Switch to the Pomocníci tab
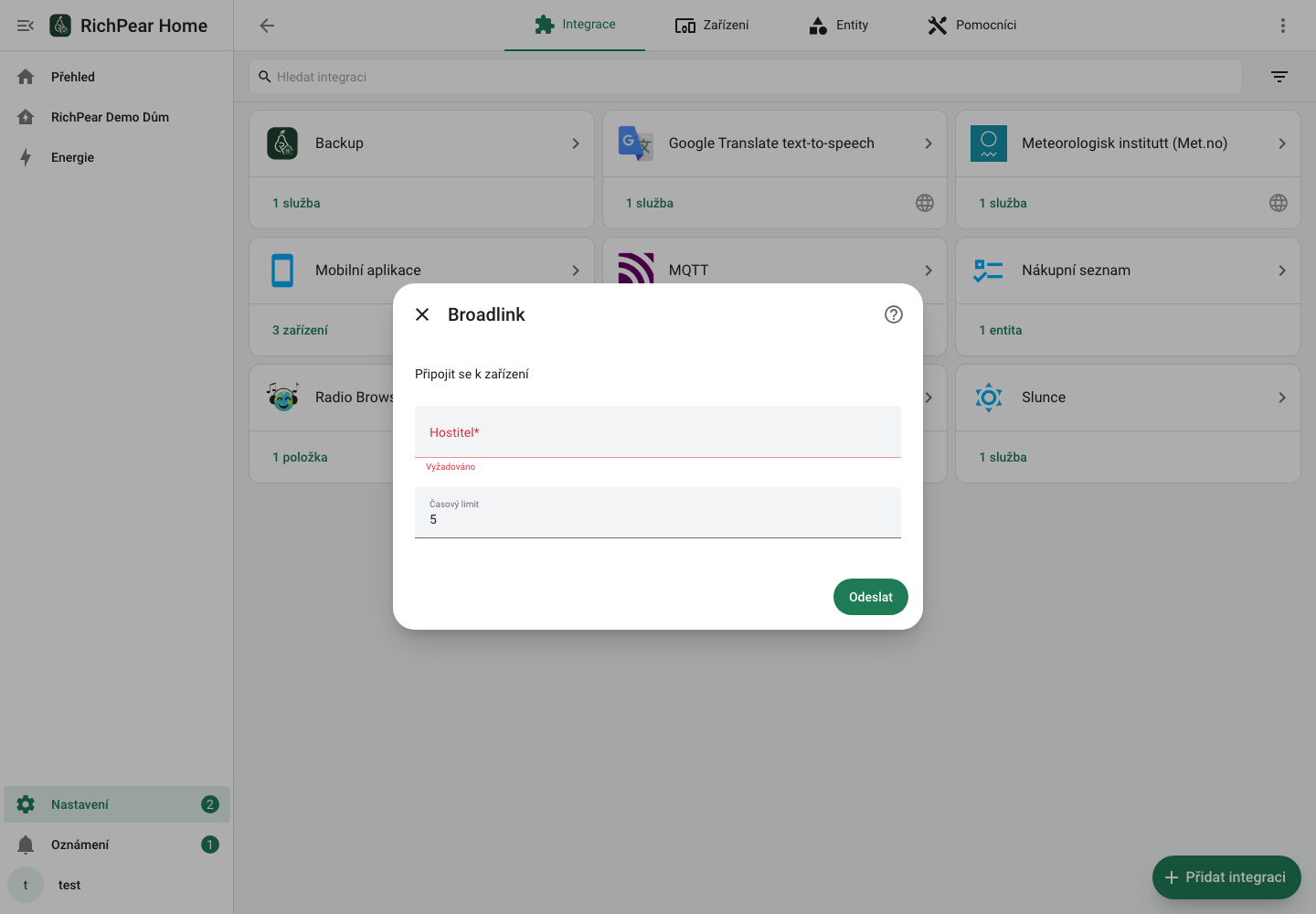Viewport: 1316px width, 914px height. (x=972, y=25)
